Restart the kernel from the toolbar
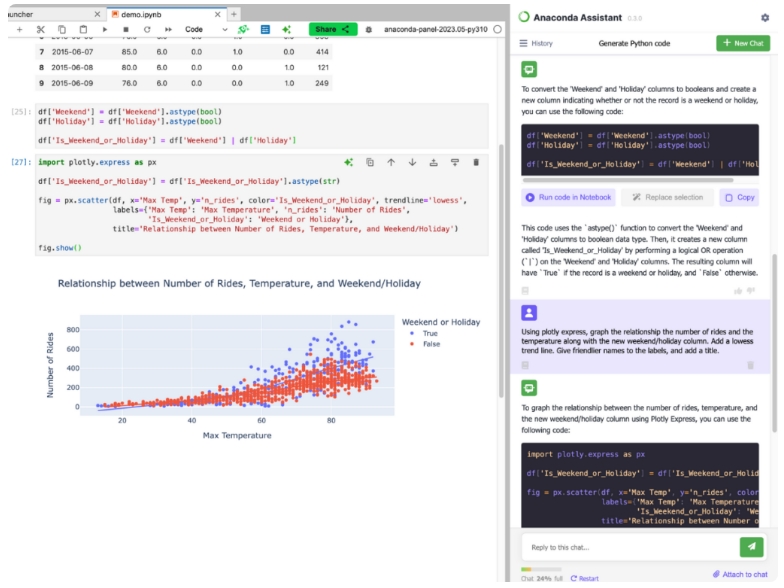 147,30
